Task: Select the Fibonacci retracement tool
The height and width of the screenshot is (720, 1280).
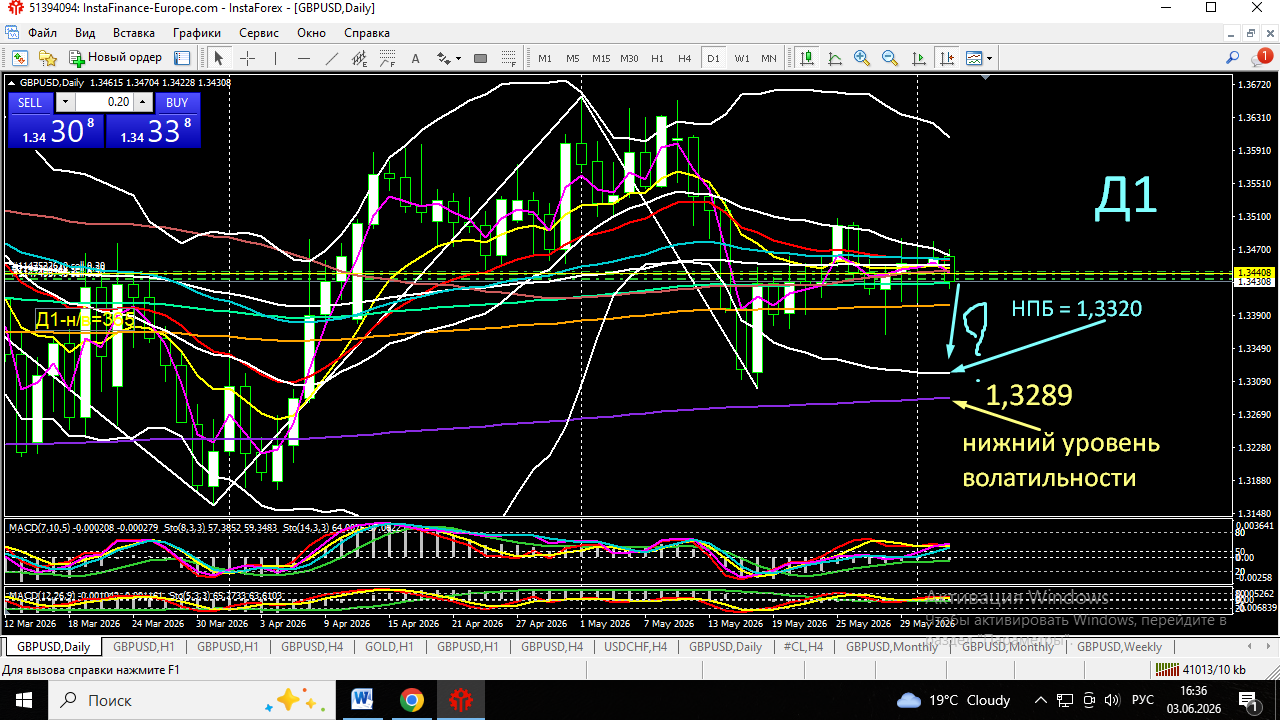Action: click(x=388, y=58)
